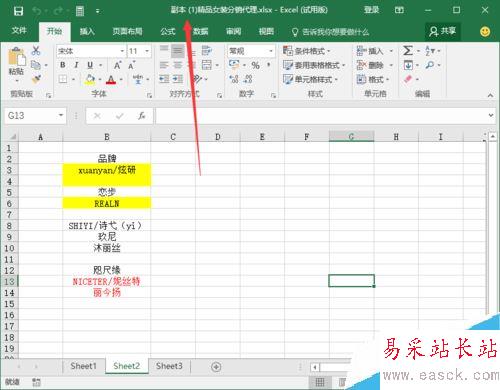Click the Sort and Filter icon
This screenshot has width=500, height=390.
point(430,51)
